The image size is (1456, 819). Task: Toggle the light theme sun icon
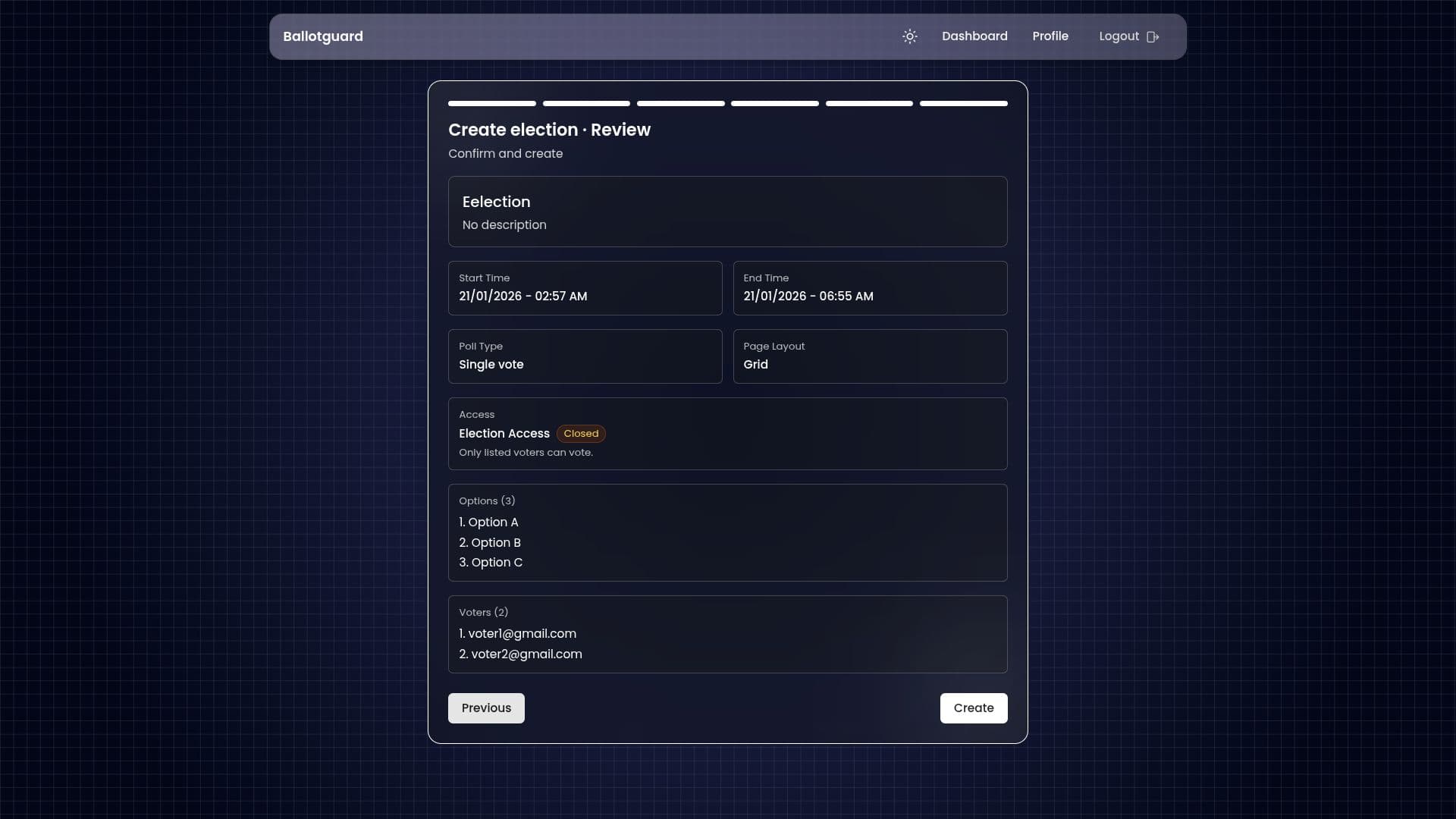tap(909, 36)
